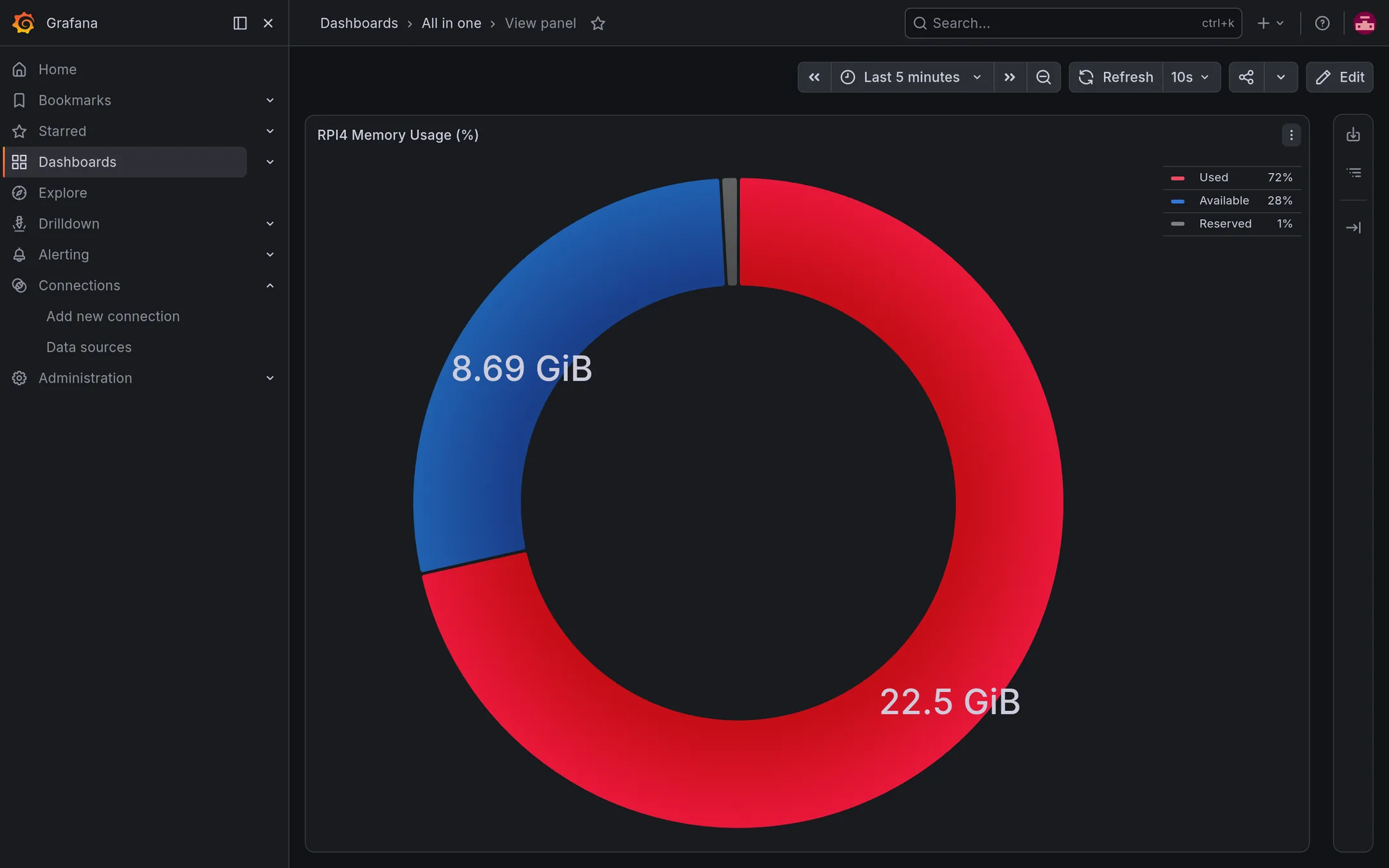Open the plus New menu

tap(1270, 23)
